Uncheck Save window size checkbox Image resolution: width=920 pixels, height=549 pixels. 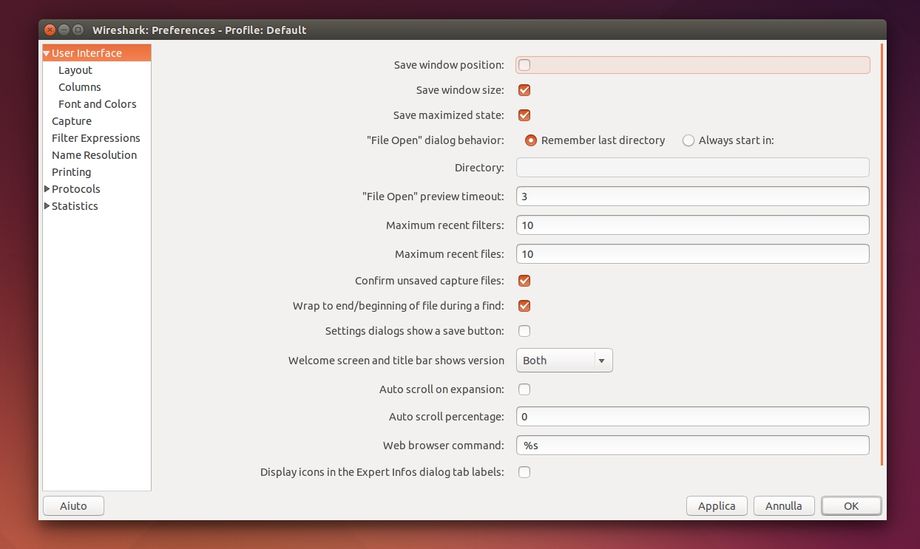(x=524, y=90)
